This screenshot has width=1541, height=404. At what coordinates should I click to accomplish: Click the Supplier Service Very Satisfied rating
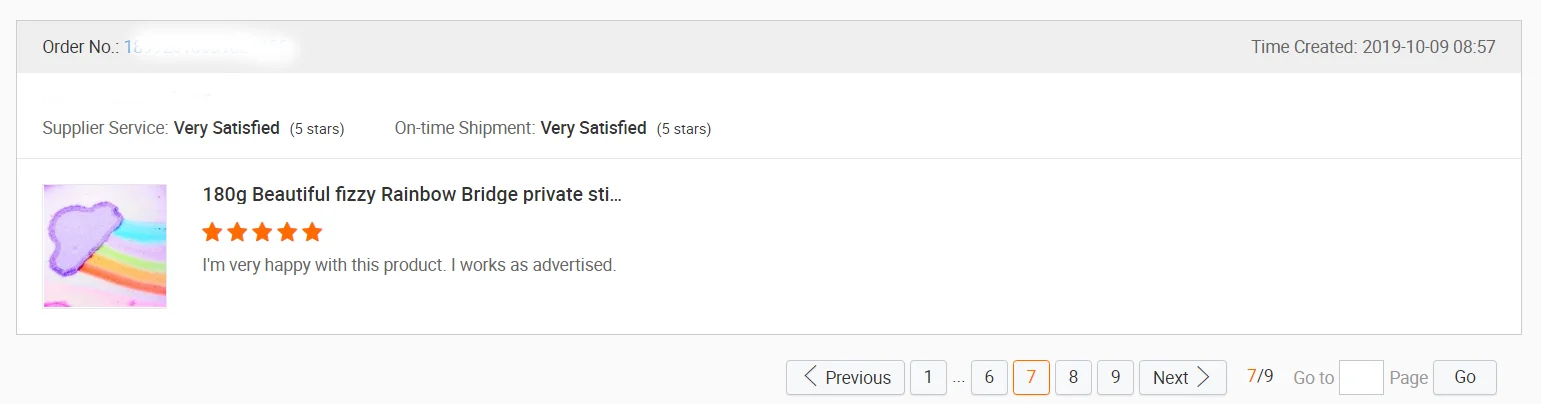coord(226,128)
